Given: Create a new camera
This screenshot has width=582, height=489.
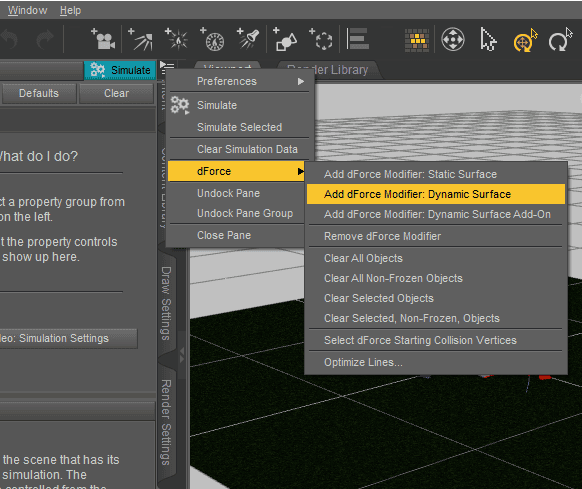Looking at the screenshot, I should point(103,39).
